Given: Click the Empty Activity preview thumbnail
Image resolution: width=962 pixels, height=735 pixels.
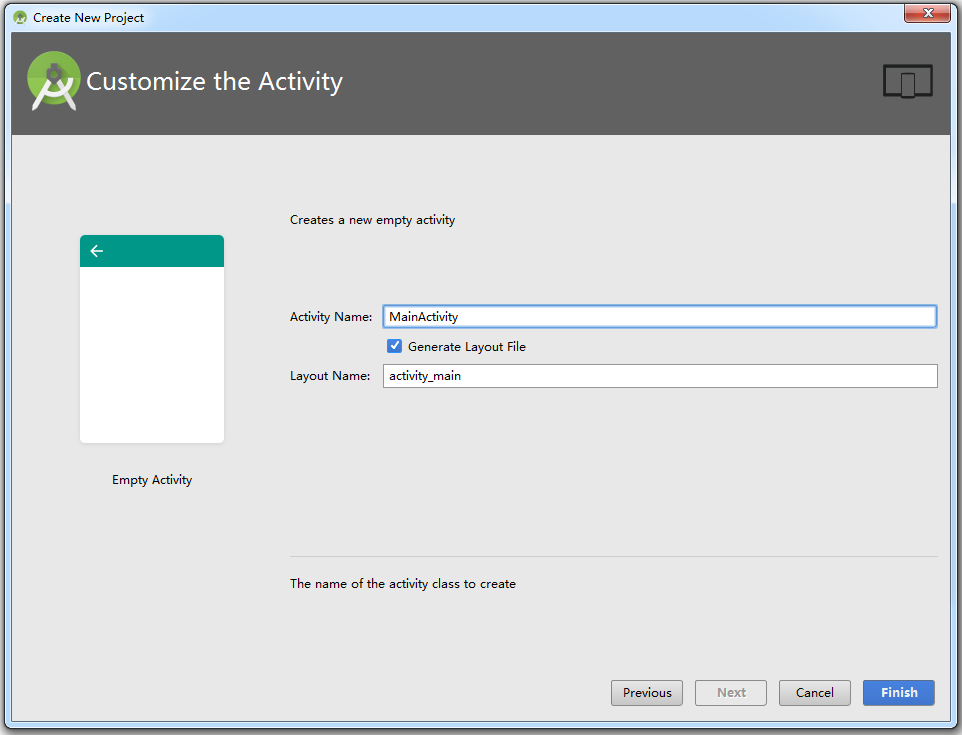Looking at the screenshot, I should [152, 339].
